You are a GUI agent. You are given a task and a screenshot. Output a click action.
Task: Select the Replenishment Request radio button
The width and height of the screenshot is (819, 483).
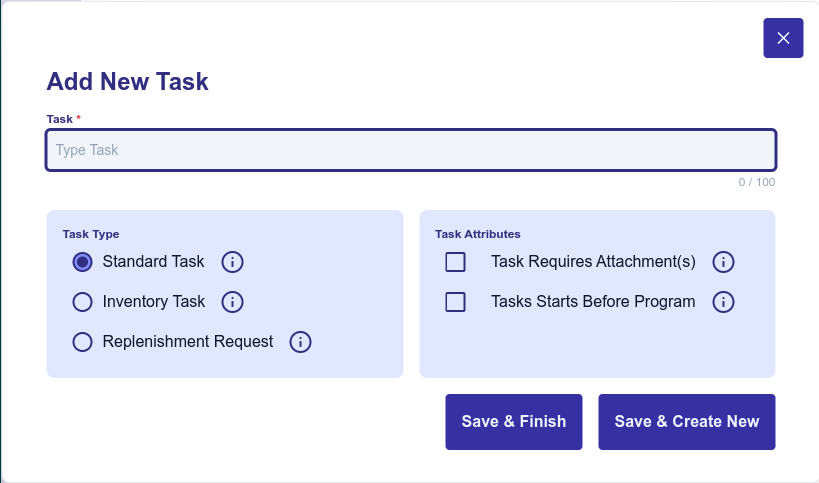pos(83,342)
